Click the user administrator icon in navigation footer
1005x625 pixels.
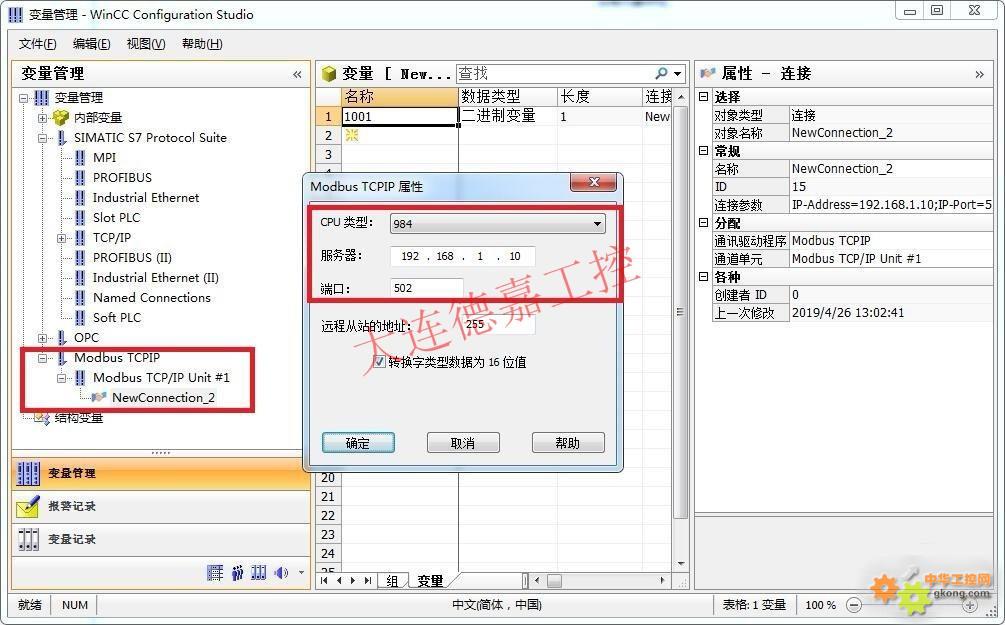coord(237,573)
